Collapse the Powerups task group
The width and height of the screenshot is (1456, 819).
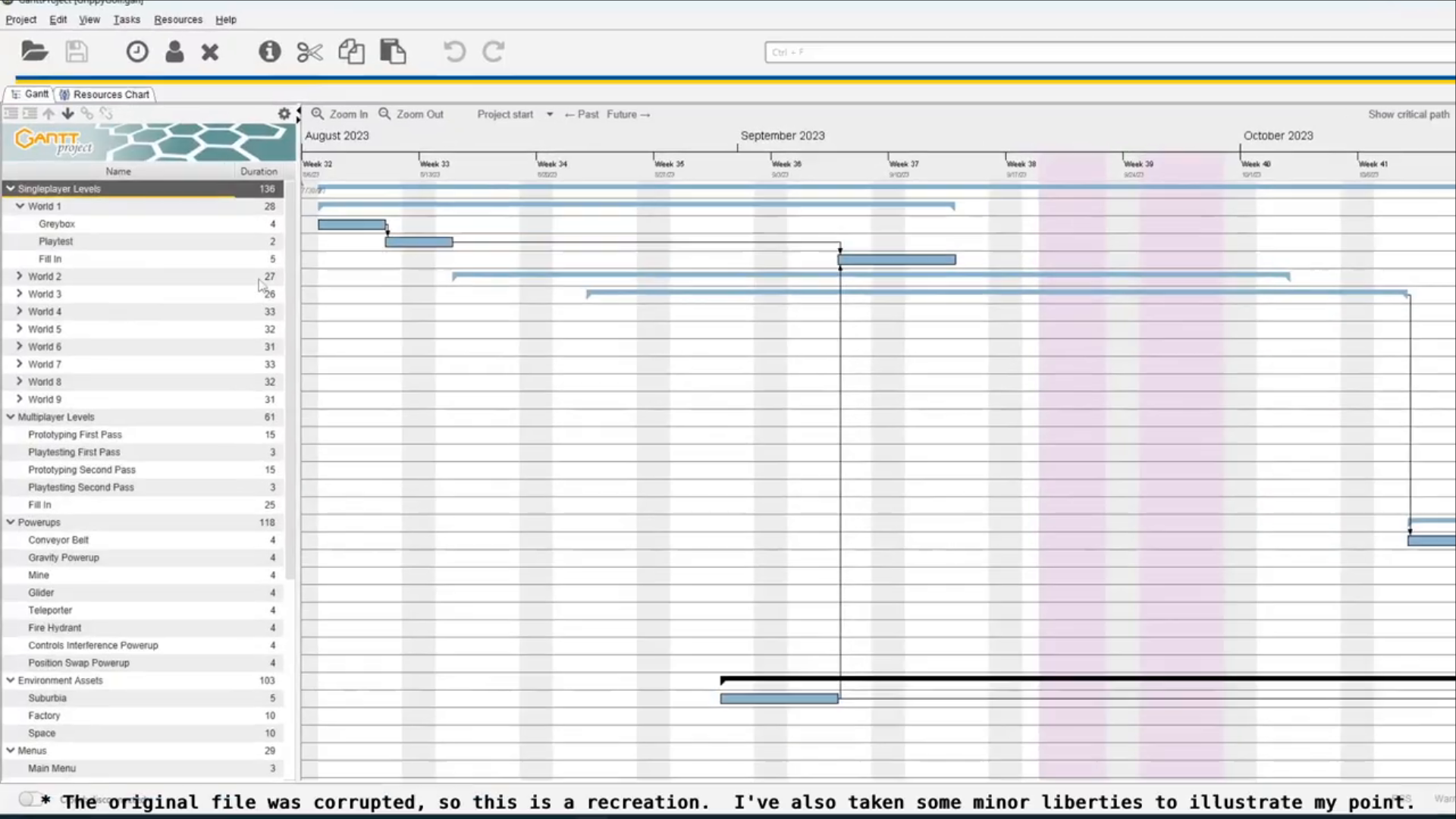(11, 522)
